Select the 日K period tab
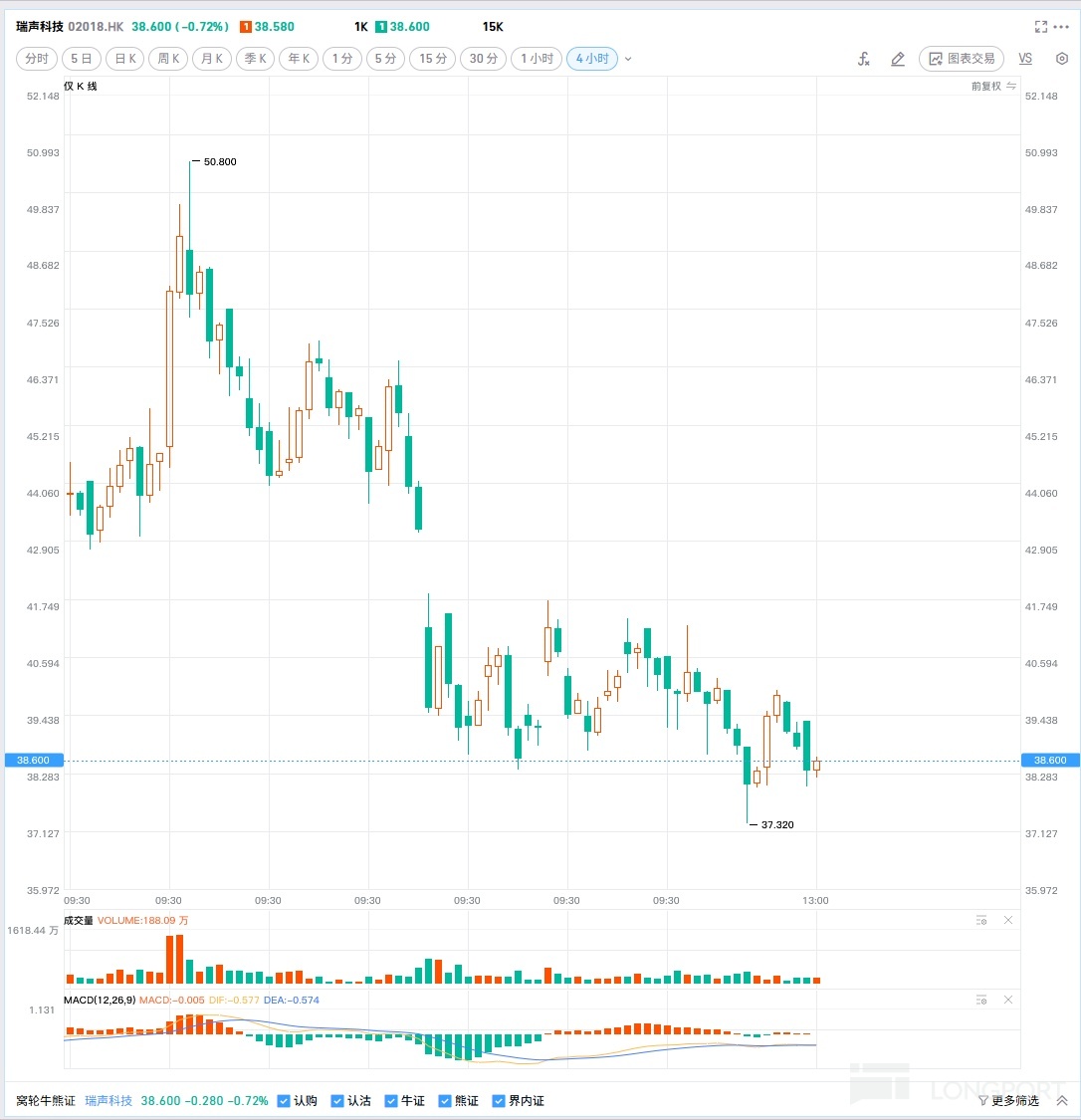The image size is (1081, 1120). (x=125, y=59)
